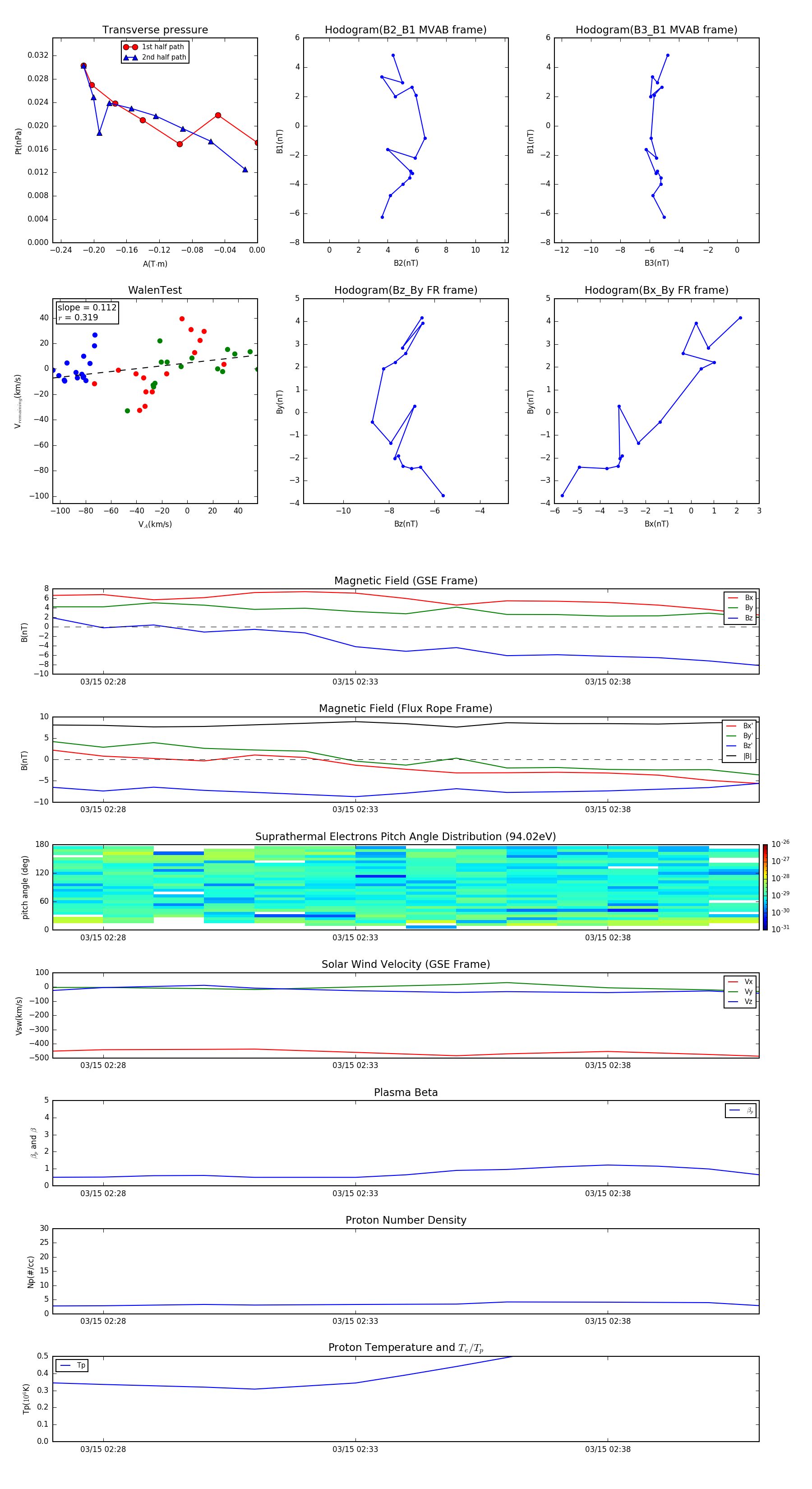Viewport: 812px width, 1489px height.
Task: Click the 'r = 0.319' annotation
Action: click(78, 317)
